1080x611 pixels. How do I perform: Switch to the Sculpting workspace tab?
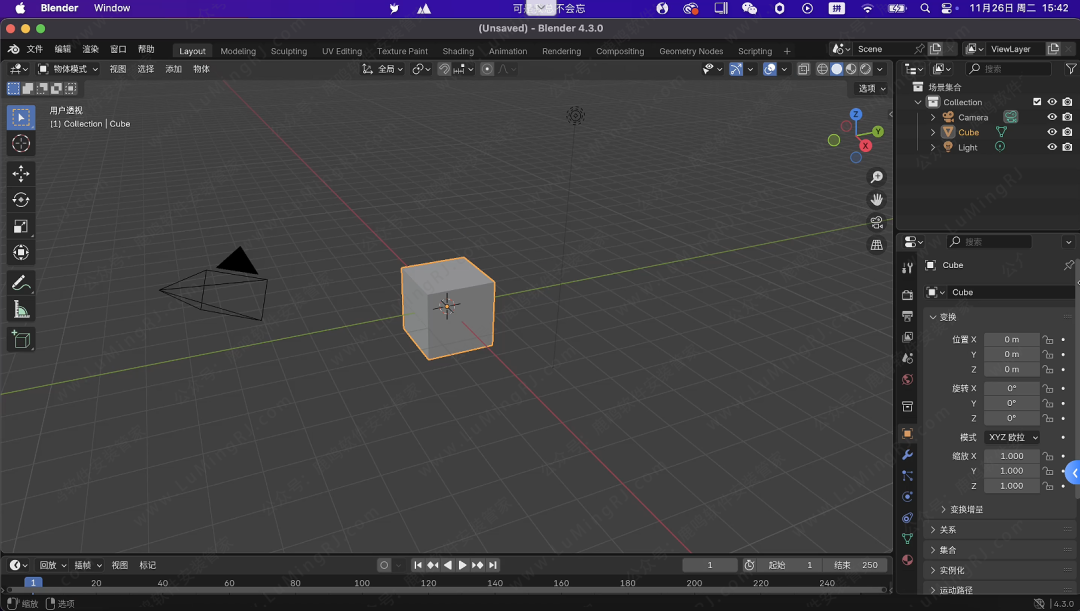[x=289, y=51]
